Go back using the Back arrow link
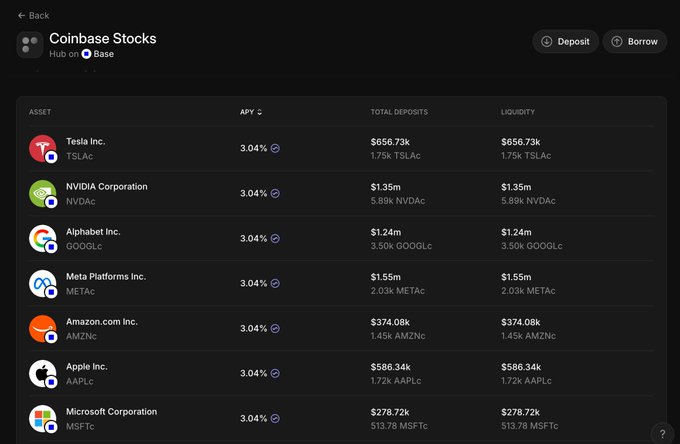Image resolution: width=680 pixels, height=444 pixels. [33, 16]
